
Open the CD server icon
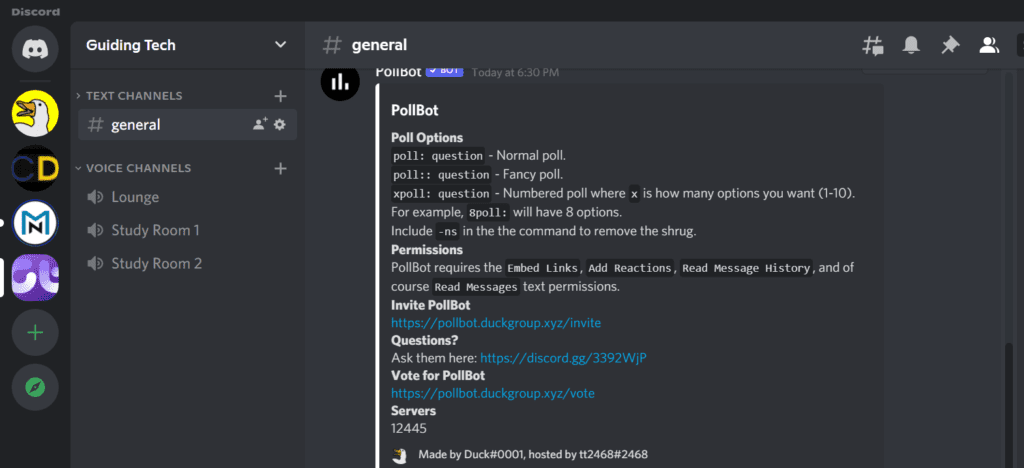tap(35, 168)
